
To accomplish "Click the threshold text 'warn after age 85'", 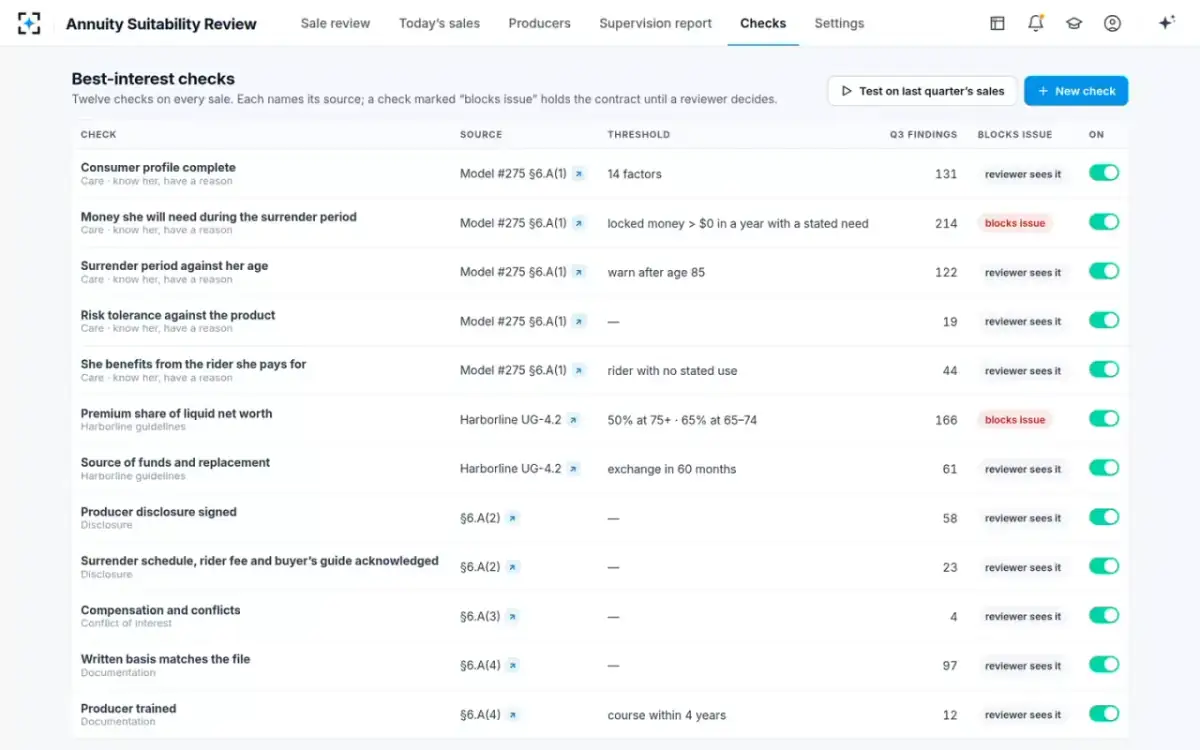I will (656, 272).
